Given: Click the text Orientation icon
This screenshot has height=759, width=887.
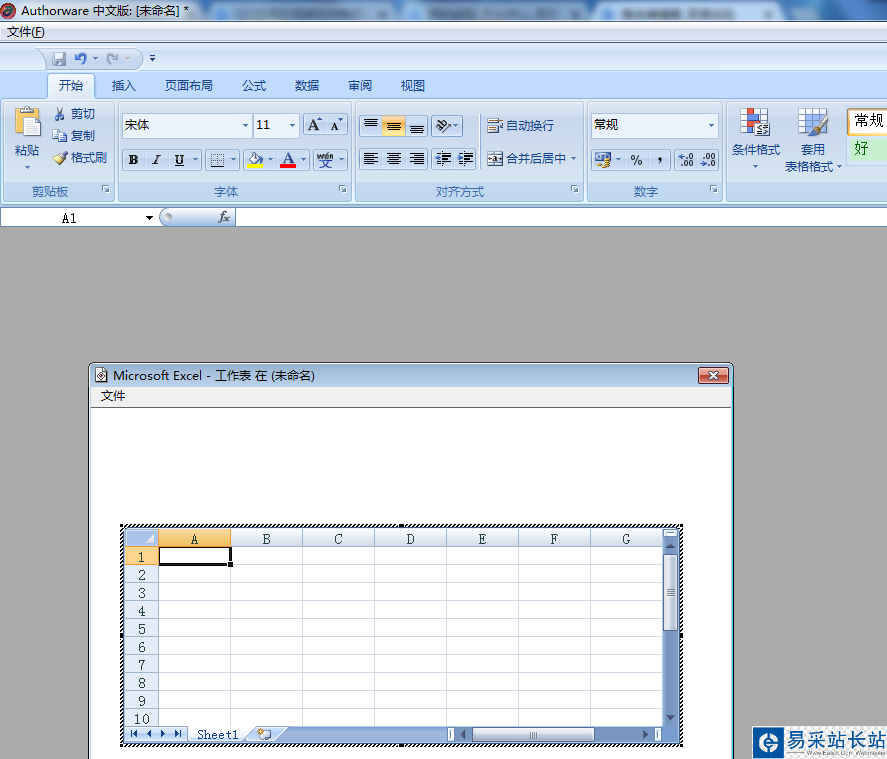Looking at the screenshot, I should click(x=443, y=126).
